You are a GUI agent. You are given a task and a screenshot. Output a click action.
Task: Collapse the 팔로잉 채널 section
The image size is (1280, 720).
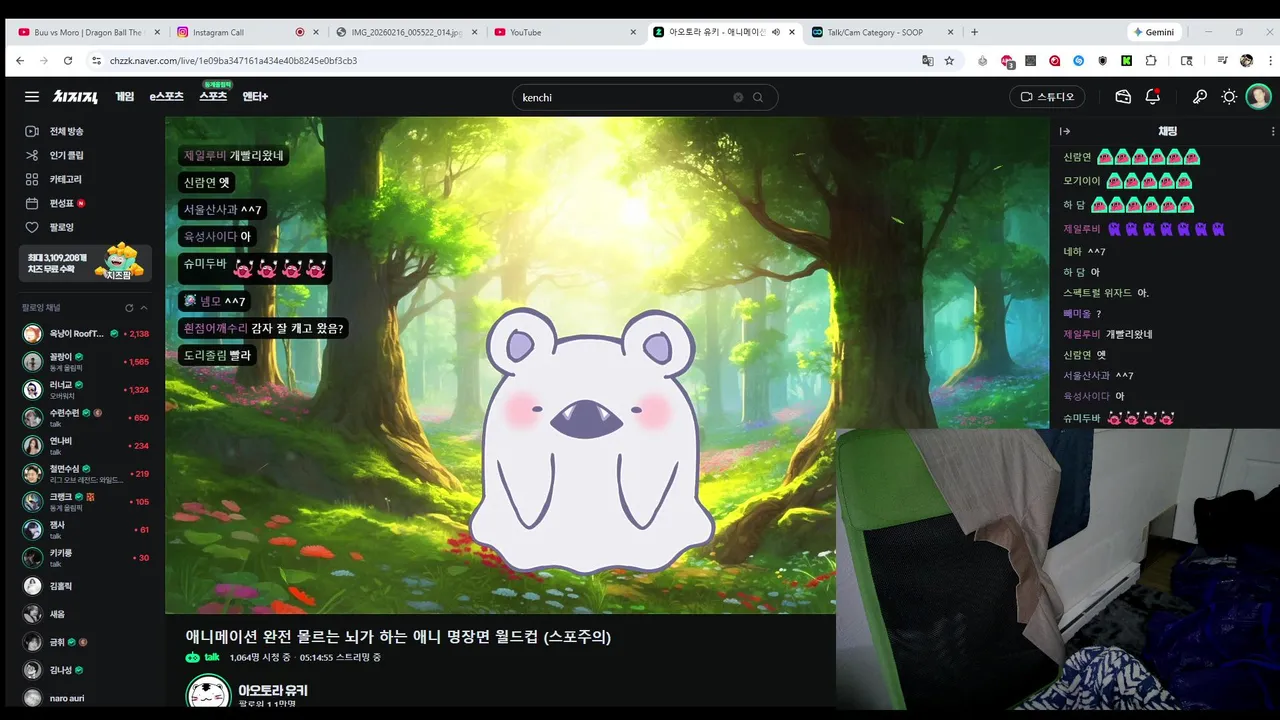(x=144, y=308)
